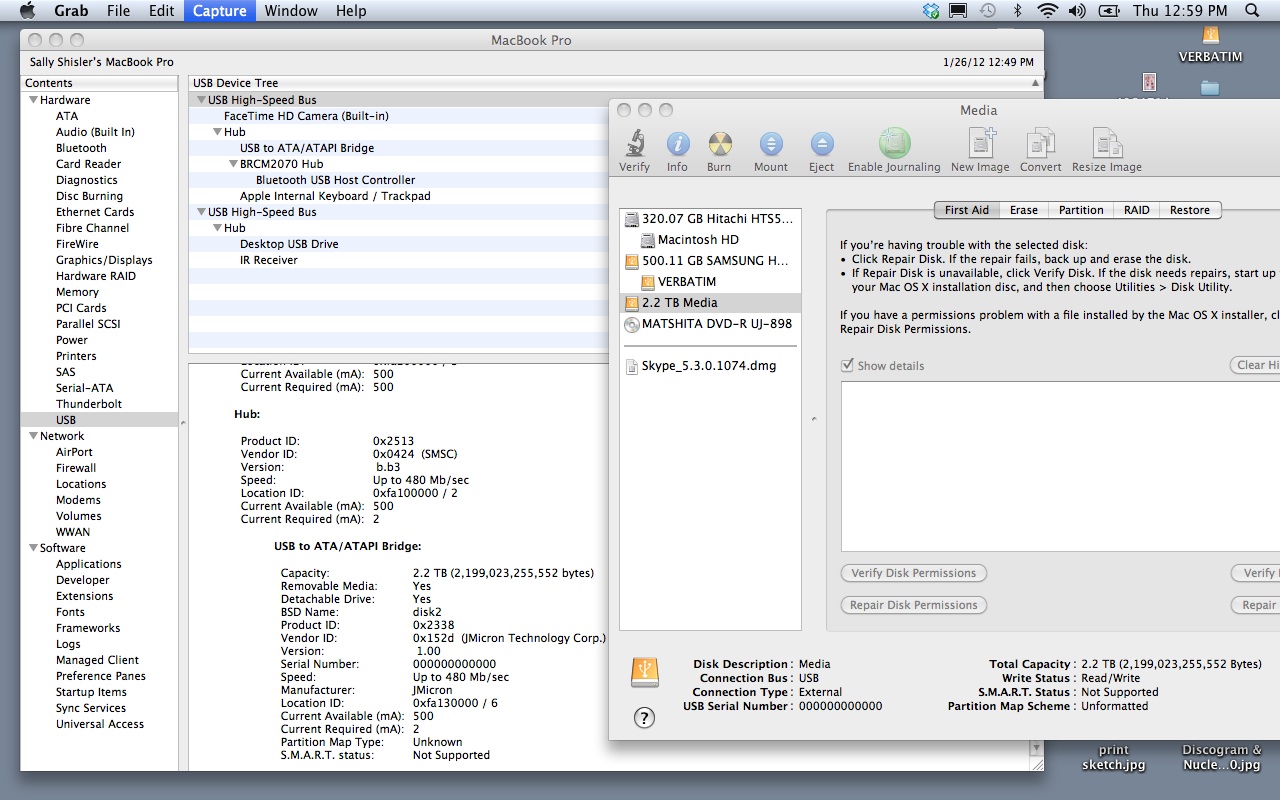Select the 2.2 TB Media disk
This screenshot has height=800, width=1280.
710,303
